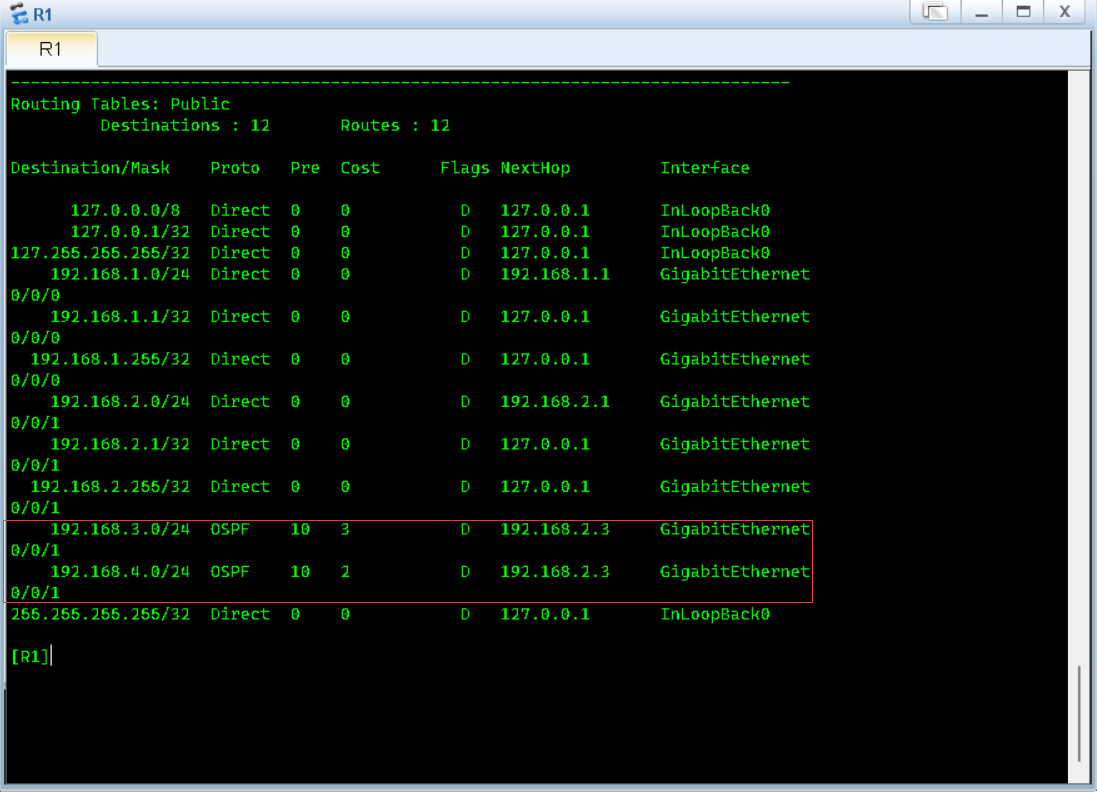Click Direct protocol in 192.168.2.0/24 row
Image resolution: width=1097 pixels, height=792 pixels.
click(x=240, y=402)
